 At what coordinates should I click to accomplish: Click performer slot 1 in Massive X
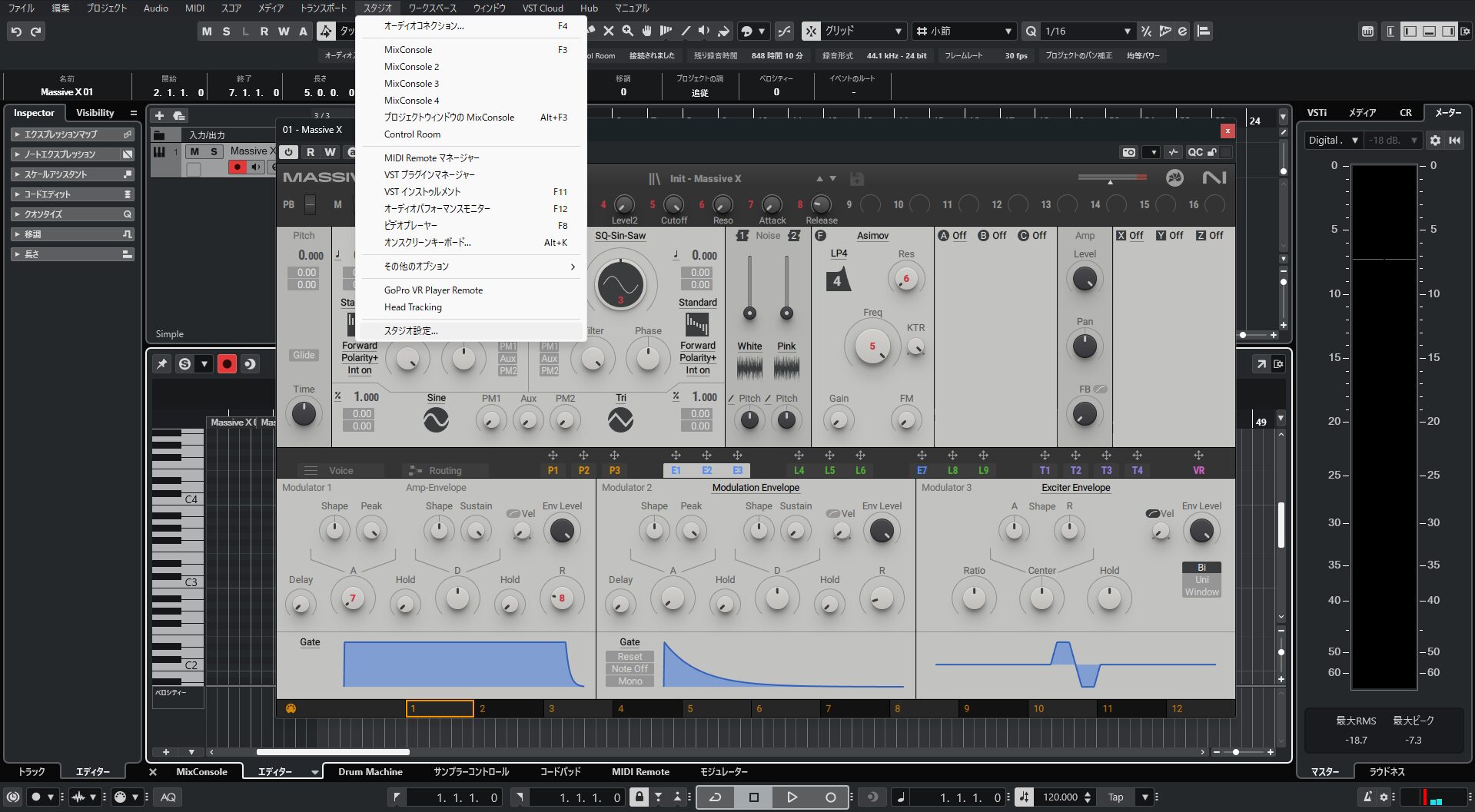click(x=440, y=708)
